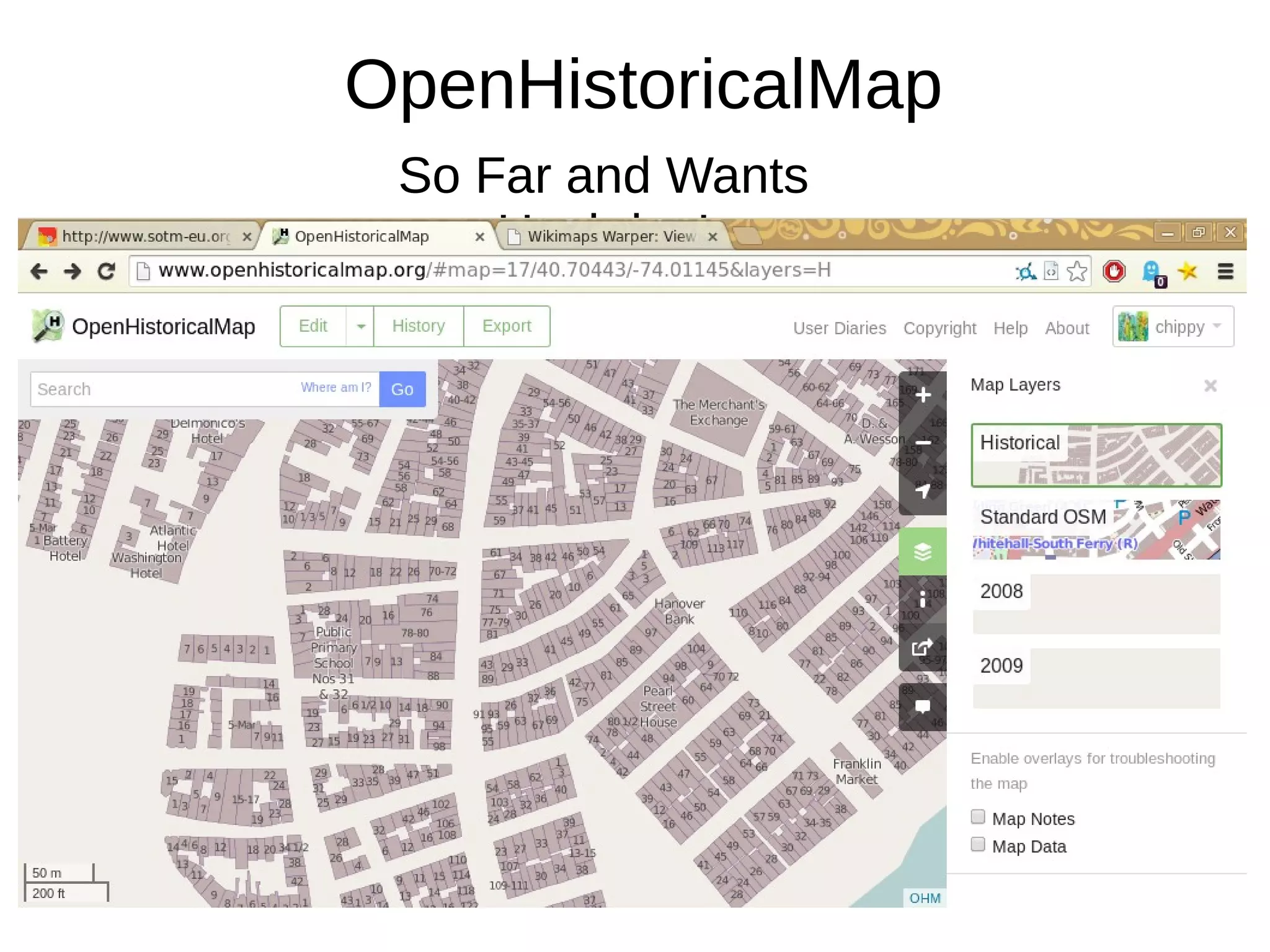Close the sotm-eu.org tab
Viewport: 1270px width, 952px height.
coord(246,237)
